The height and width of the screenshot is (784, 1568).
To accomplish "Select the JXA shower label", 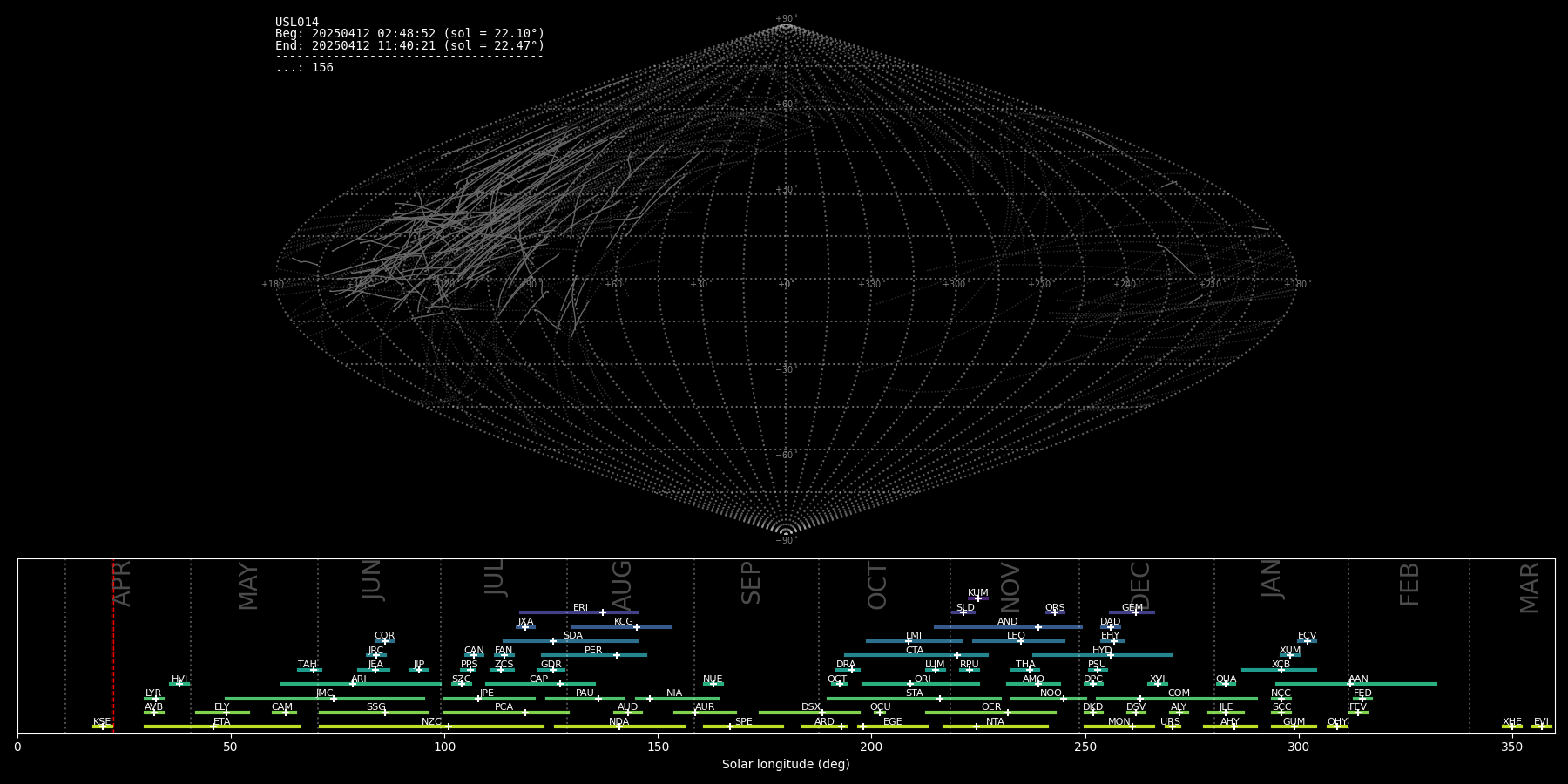I will pos(525,622).
